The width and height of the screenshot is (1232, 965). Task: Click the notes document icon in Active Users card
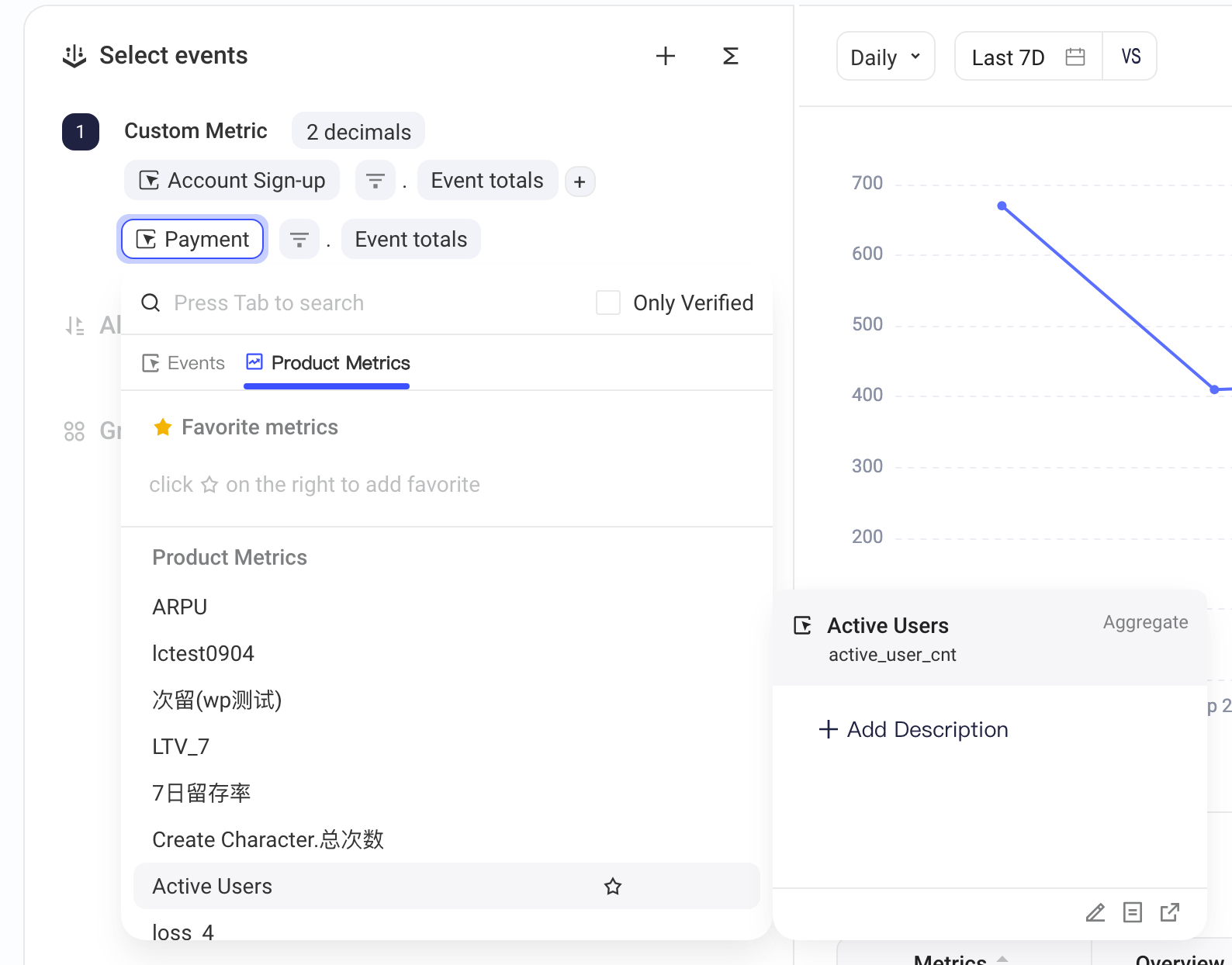(1133, 912)
